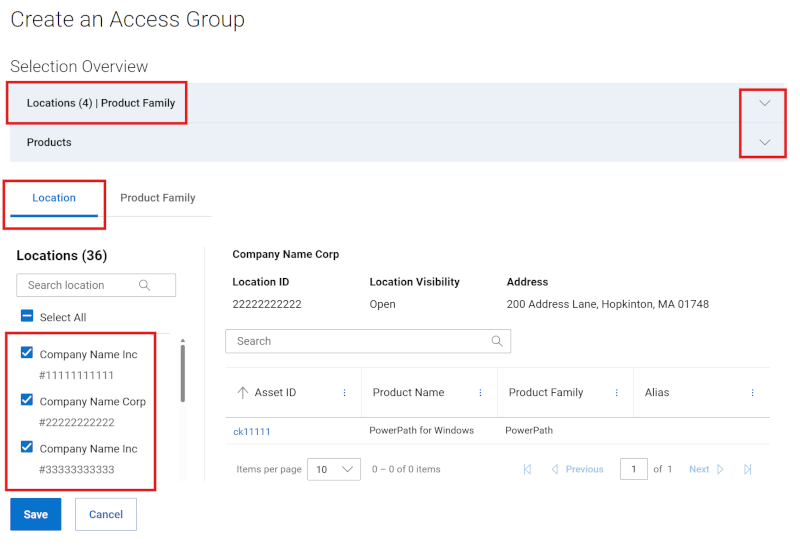Expand the Products overview section

765,142
